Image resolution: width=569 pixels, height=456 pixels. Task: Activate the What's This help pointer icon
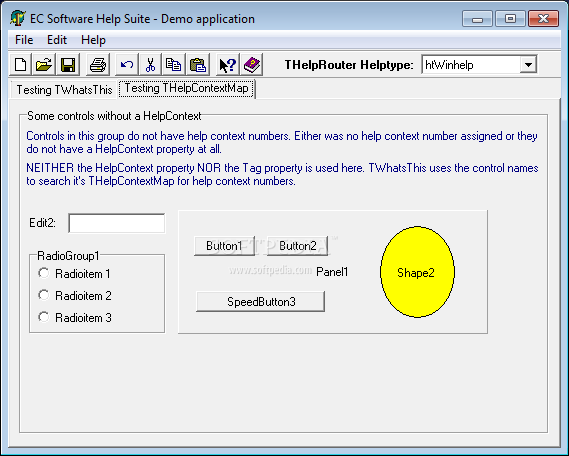tap(228, 65)
